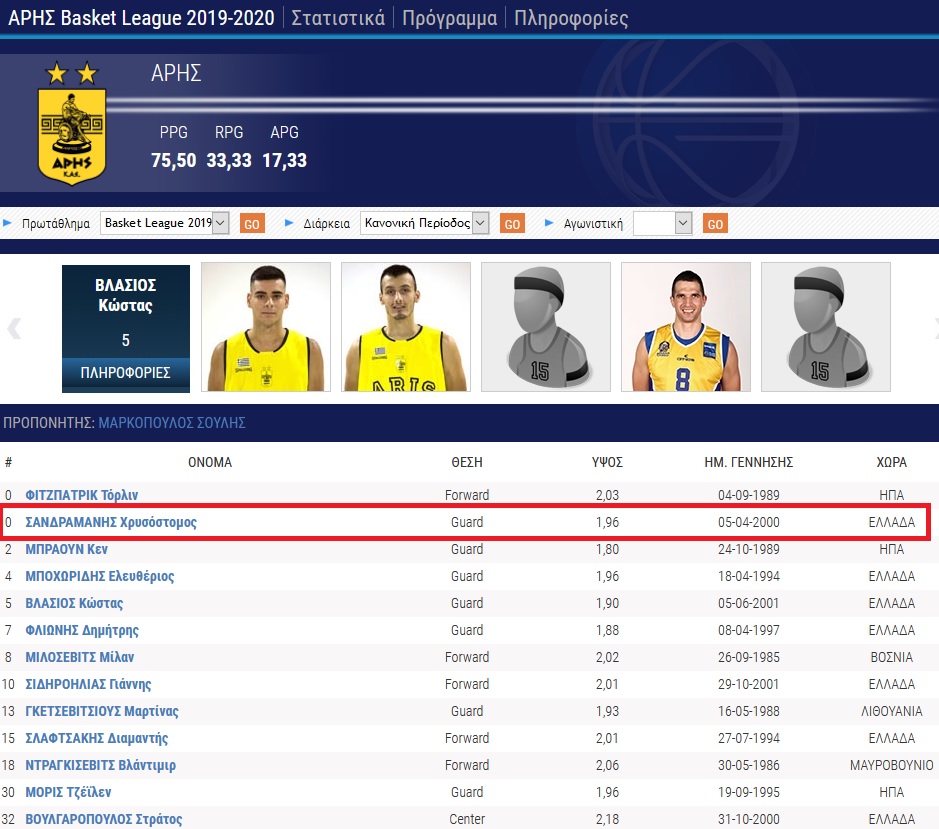Click country ΜΑΥΡΟΒΟΥΝΙΟ cell
This screenshot has height=829, width=939.
click(892, 765)
